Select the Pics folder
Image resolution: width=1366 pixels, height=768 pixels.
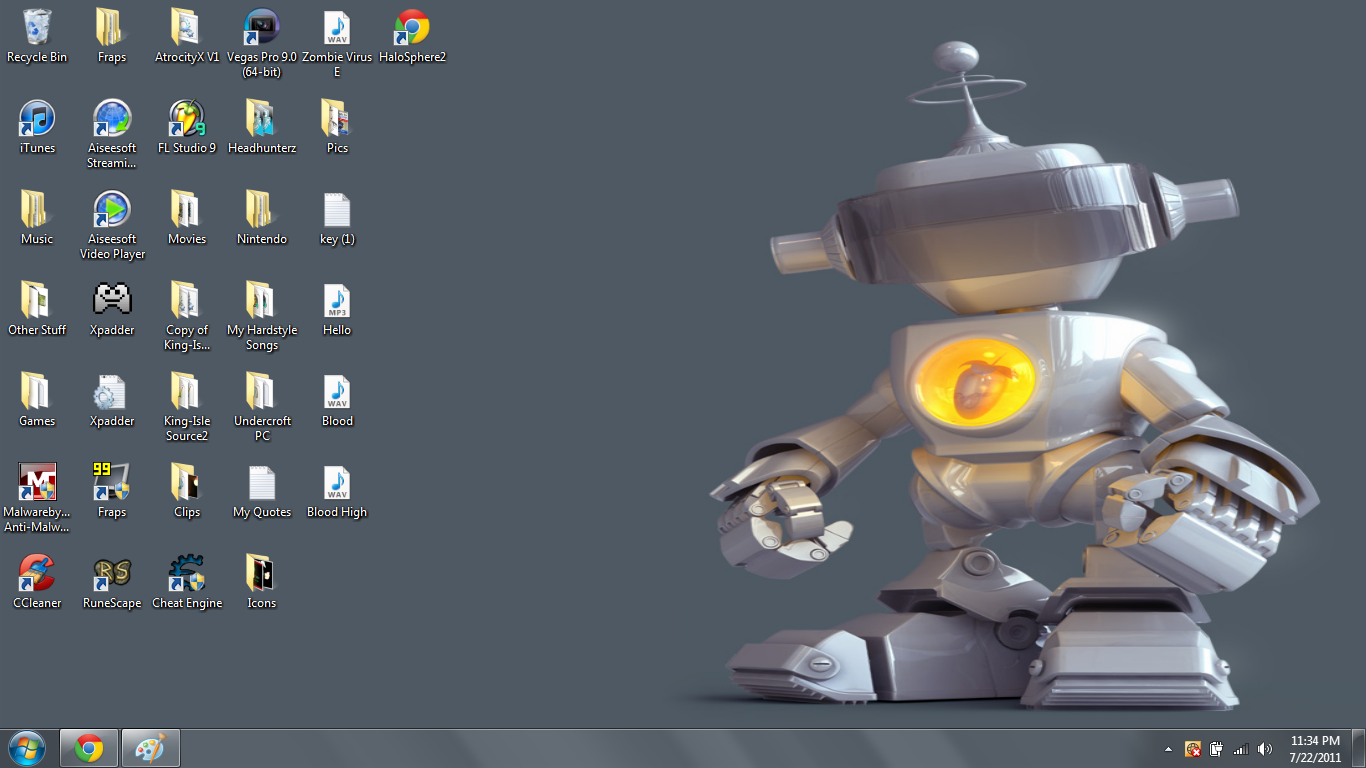(337, 127)
